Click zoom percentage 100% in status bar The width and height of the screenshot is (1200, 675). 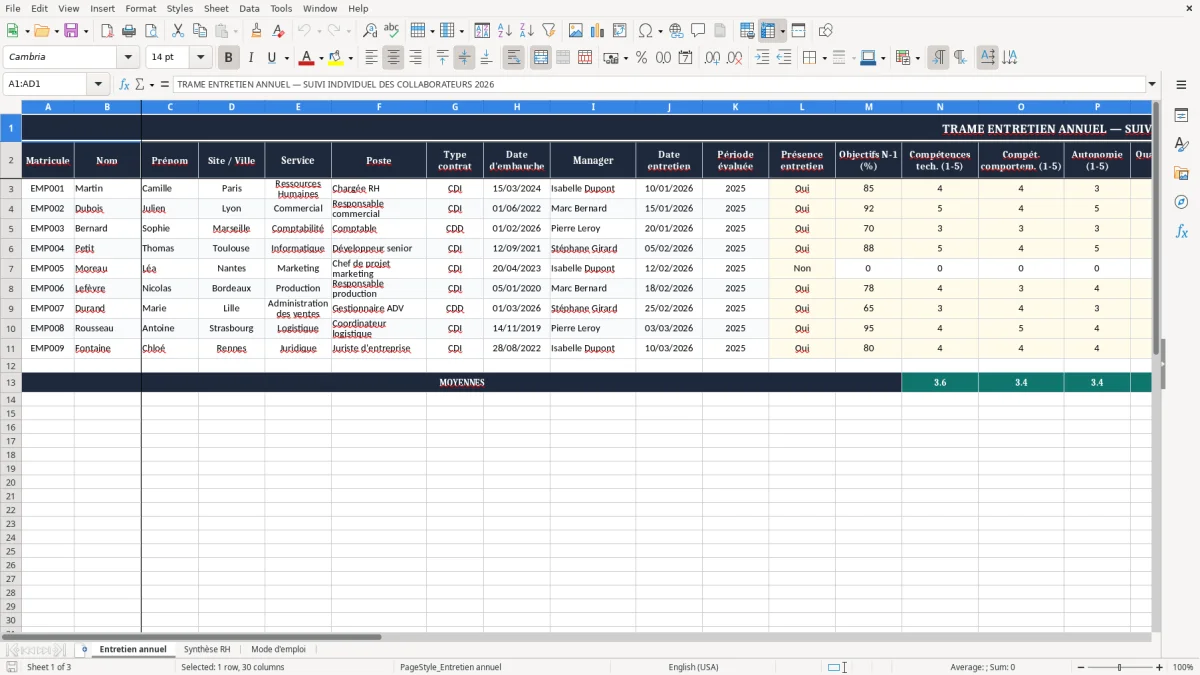(x=1183, y=667)
